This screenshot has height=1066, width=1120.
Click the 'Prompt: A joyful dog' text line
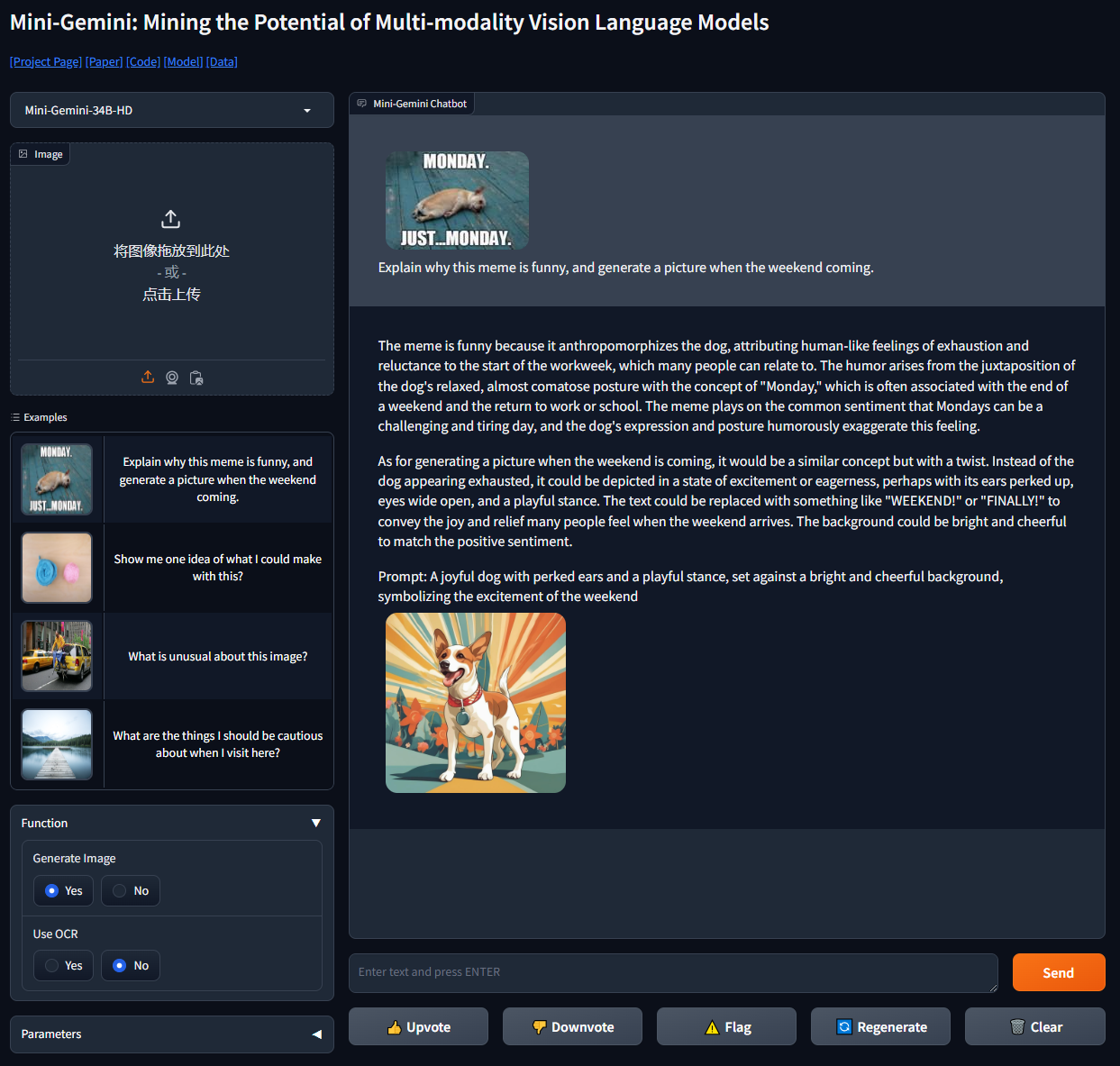[690, 586]
